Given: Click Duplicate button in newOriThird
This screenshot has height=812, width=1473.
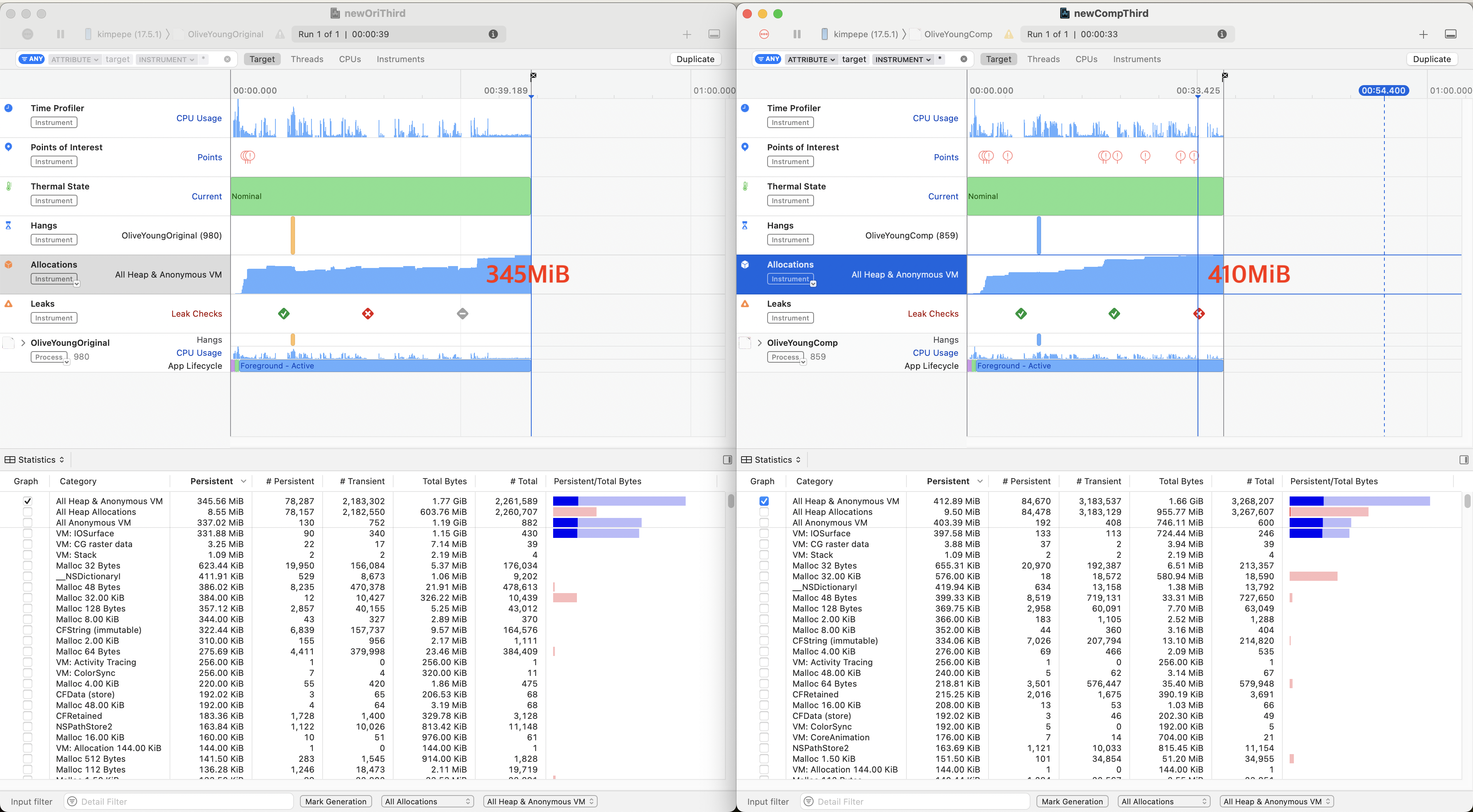Looking at the screenshot, I should tap(695, 59).
